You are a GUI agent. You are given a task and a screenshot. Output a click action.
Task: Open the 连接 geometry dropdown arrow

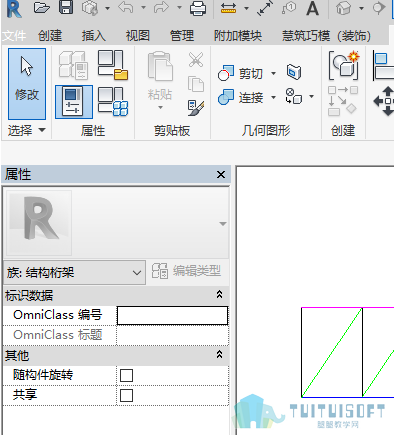(x=273, y=97)
